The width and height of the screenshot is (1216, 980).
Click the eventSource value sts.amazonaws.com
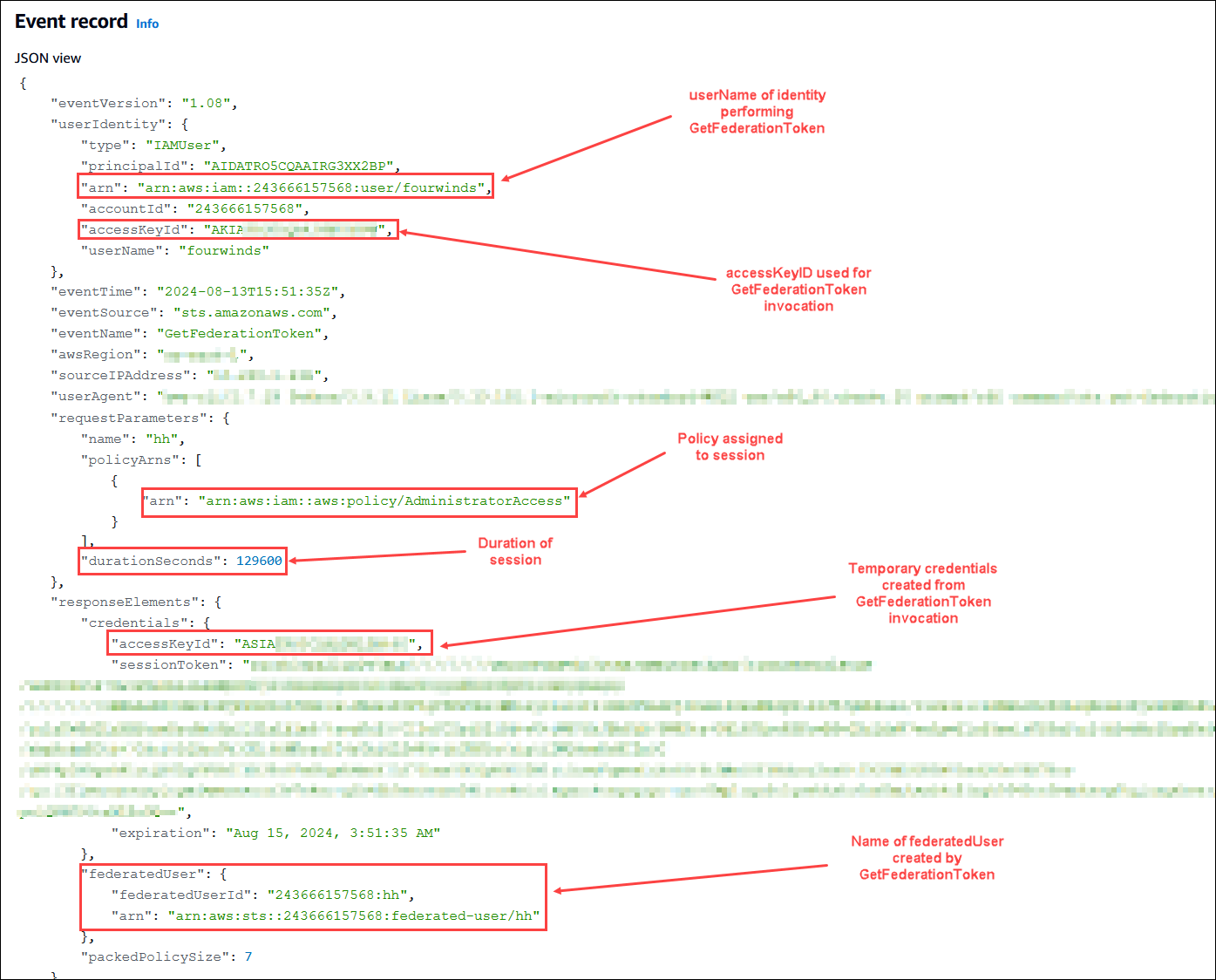(253, 312)
